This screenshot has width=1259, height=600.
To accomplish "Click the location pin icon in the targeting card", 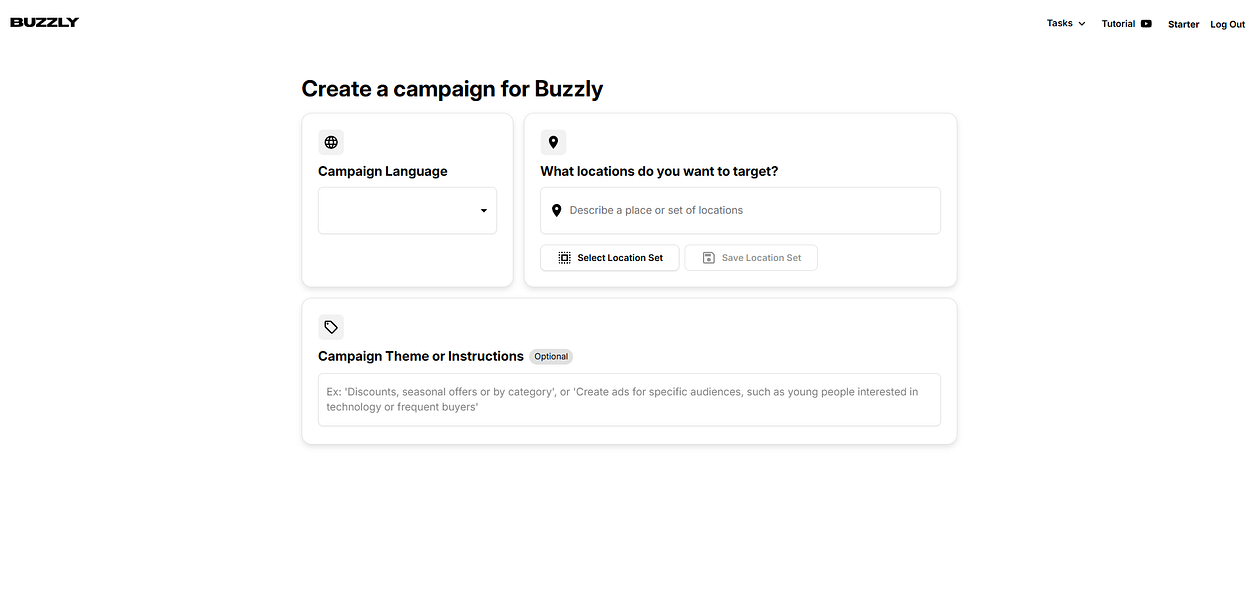I will click(553, 141).
